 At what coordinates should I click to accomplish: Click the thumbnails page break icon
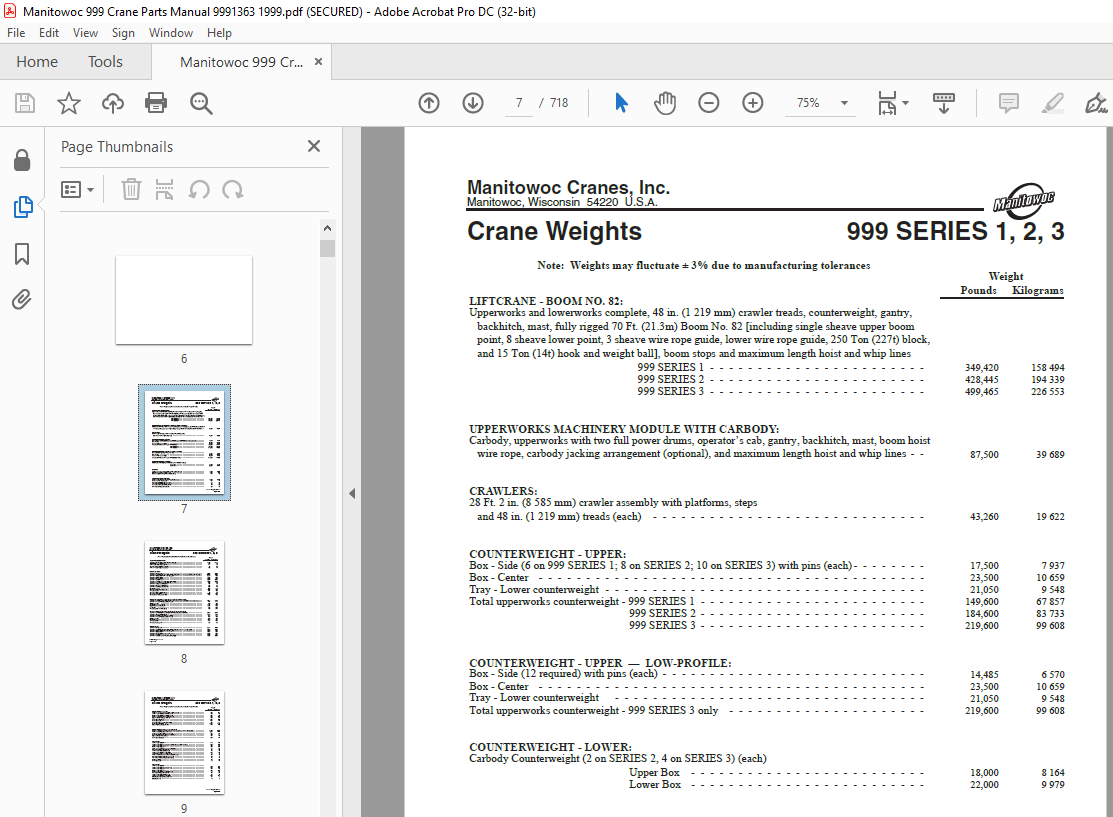click(x=164, y=190)
